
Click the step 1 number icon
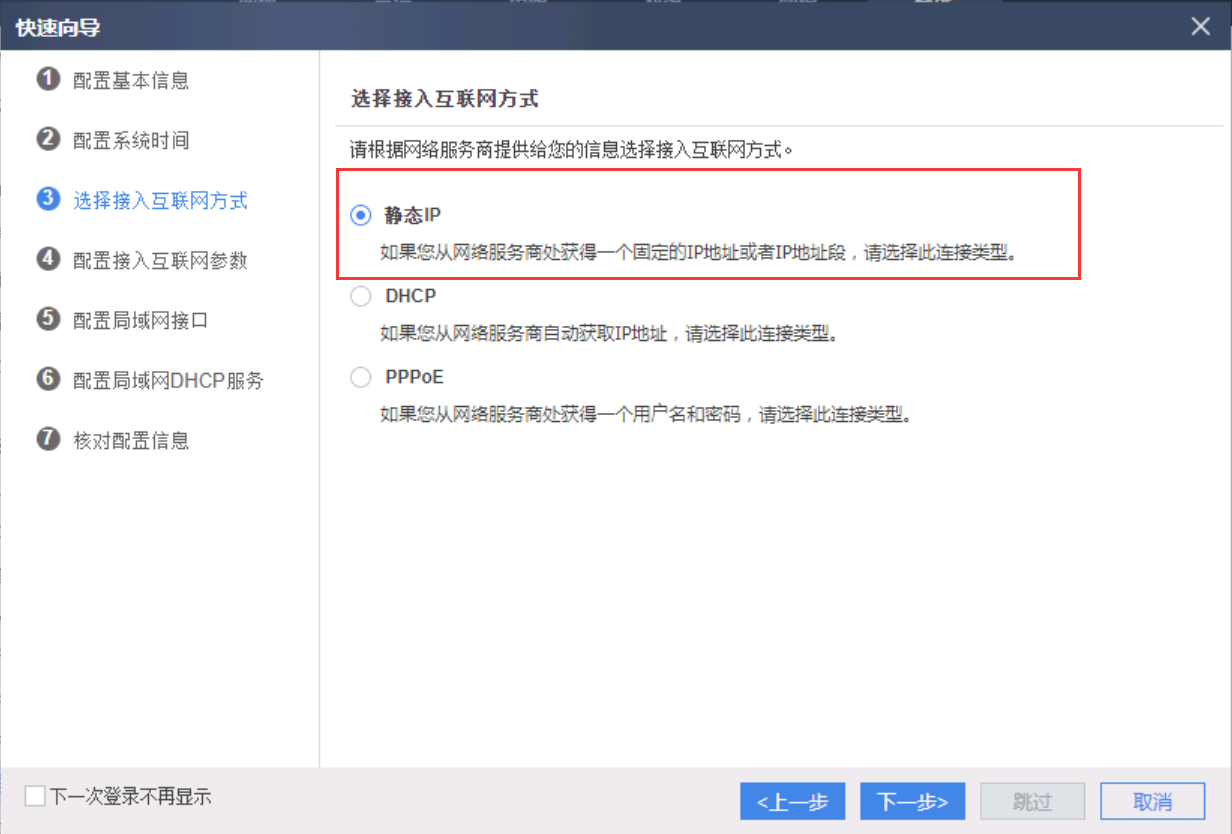pos(48,79)
